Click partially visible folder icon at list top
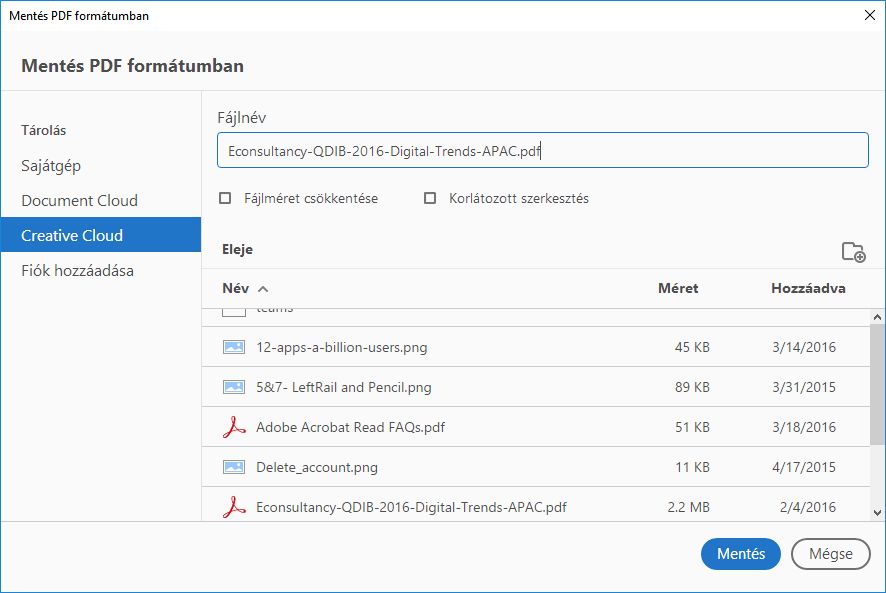Screen dimensions: 886x593 coord(233,312)
